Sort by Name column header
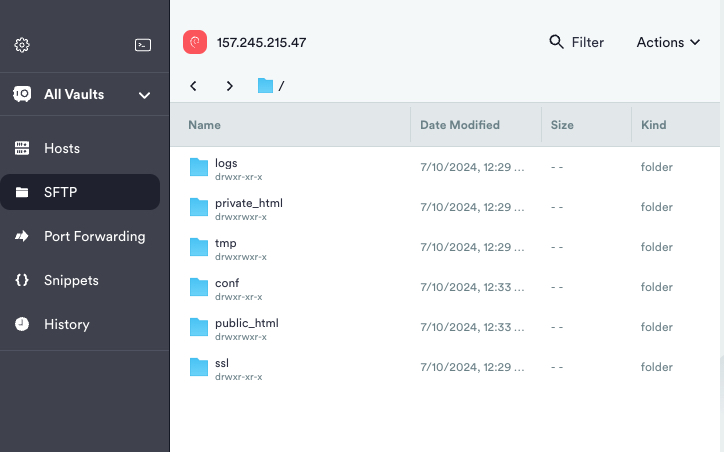 [205, 125]
